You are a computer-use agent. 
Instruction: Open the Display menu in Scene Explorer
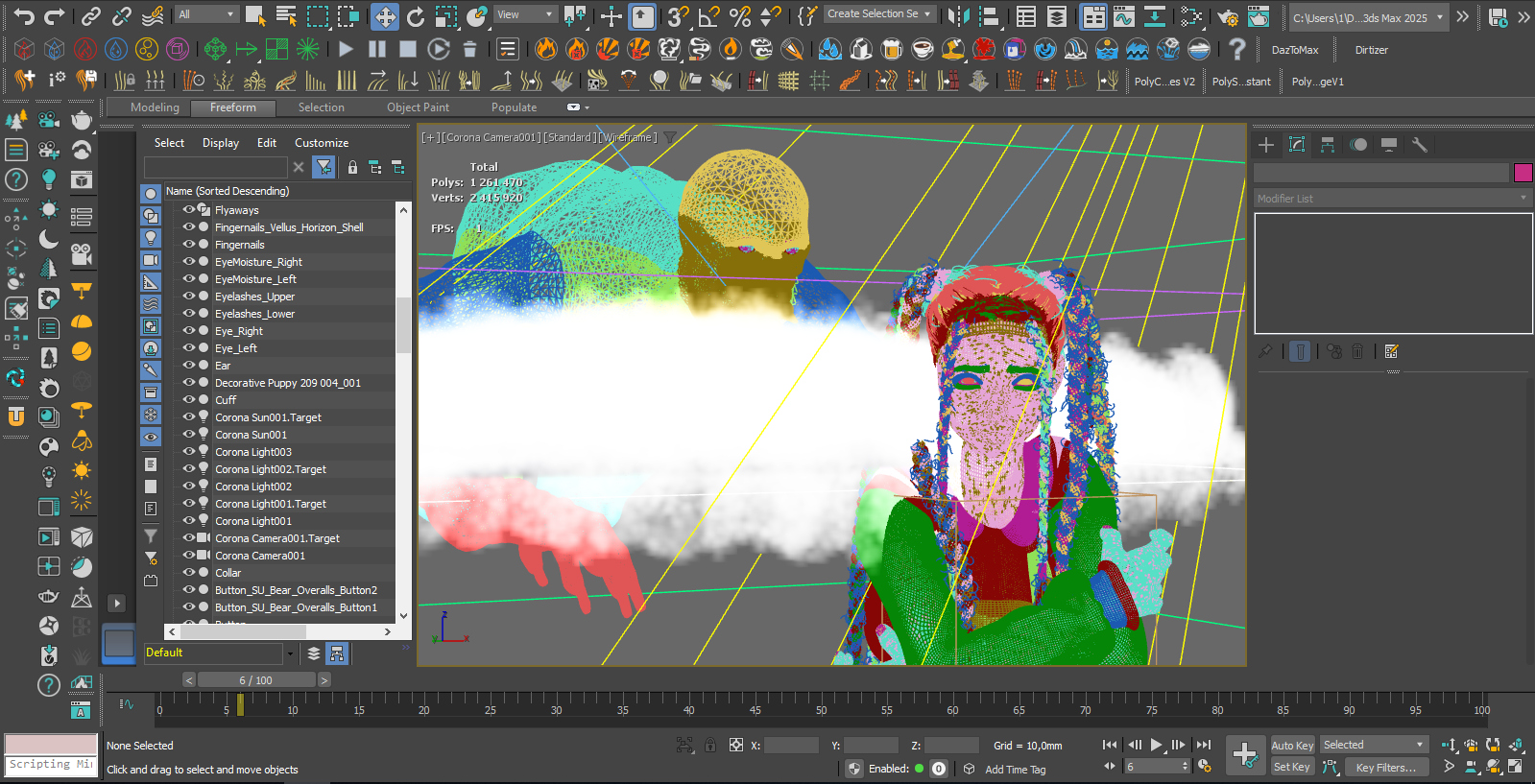pyautogui.click(x=221, y=143)
